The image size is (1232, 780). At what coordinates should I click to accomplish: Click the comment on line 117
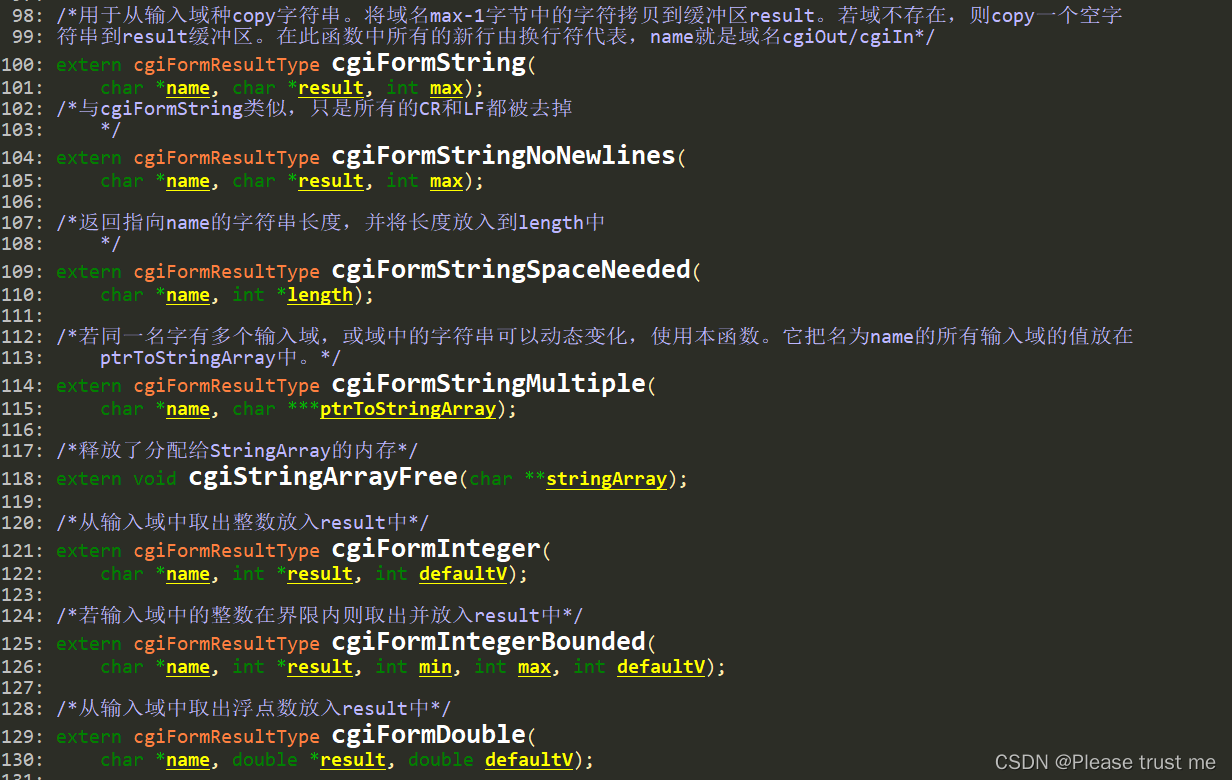[237, 451]
